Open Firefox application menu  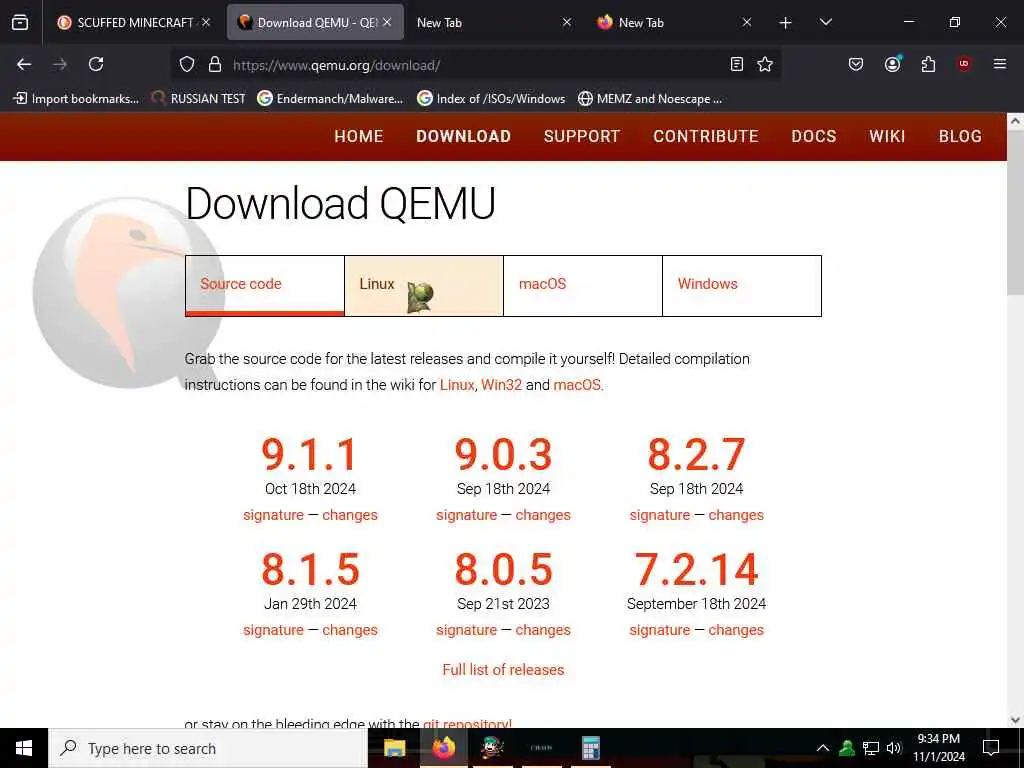click(x=1000, y=64)
